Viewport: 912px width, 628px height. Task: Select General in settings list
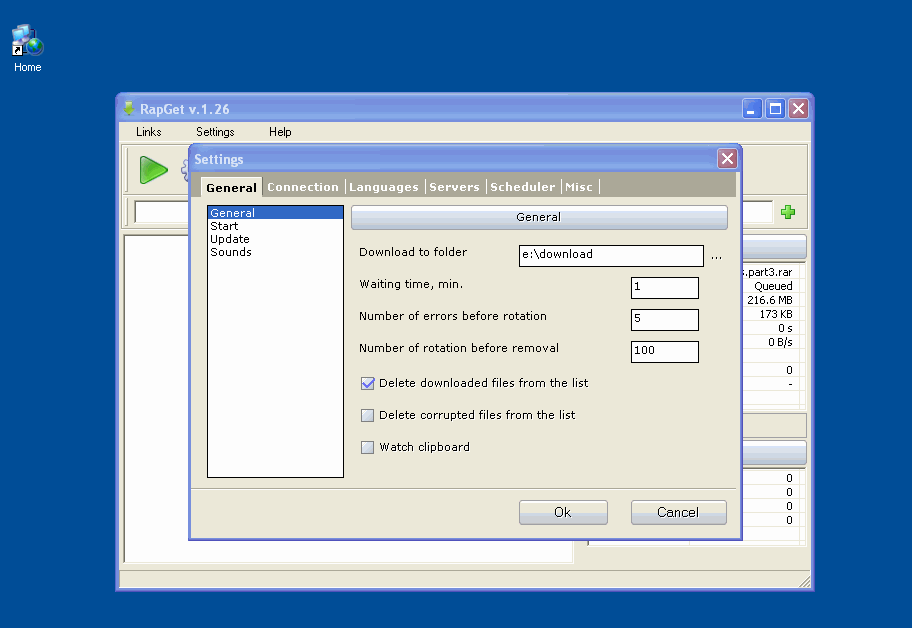point(275,213)
